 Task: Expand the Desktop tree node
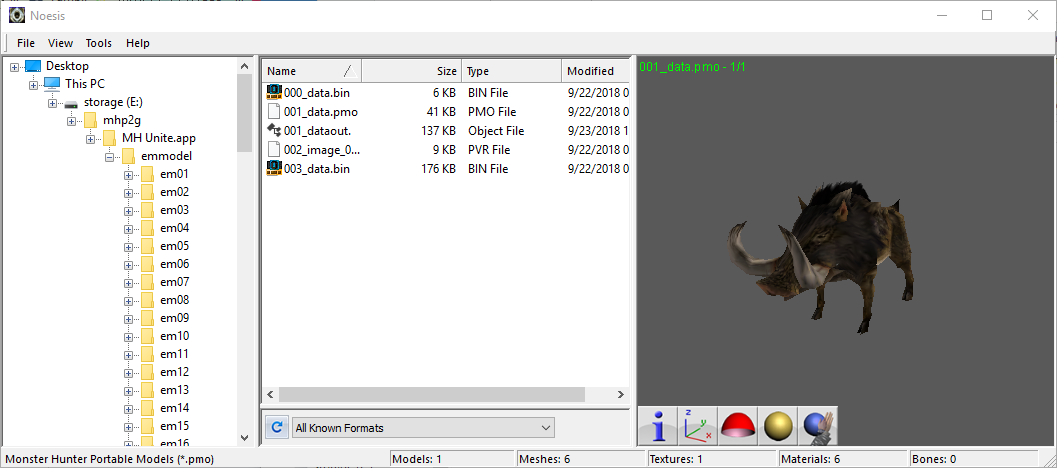click(x=14, y=67)
